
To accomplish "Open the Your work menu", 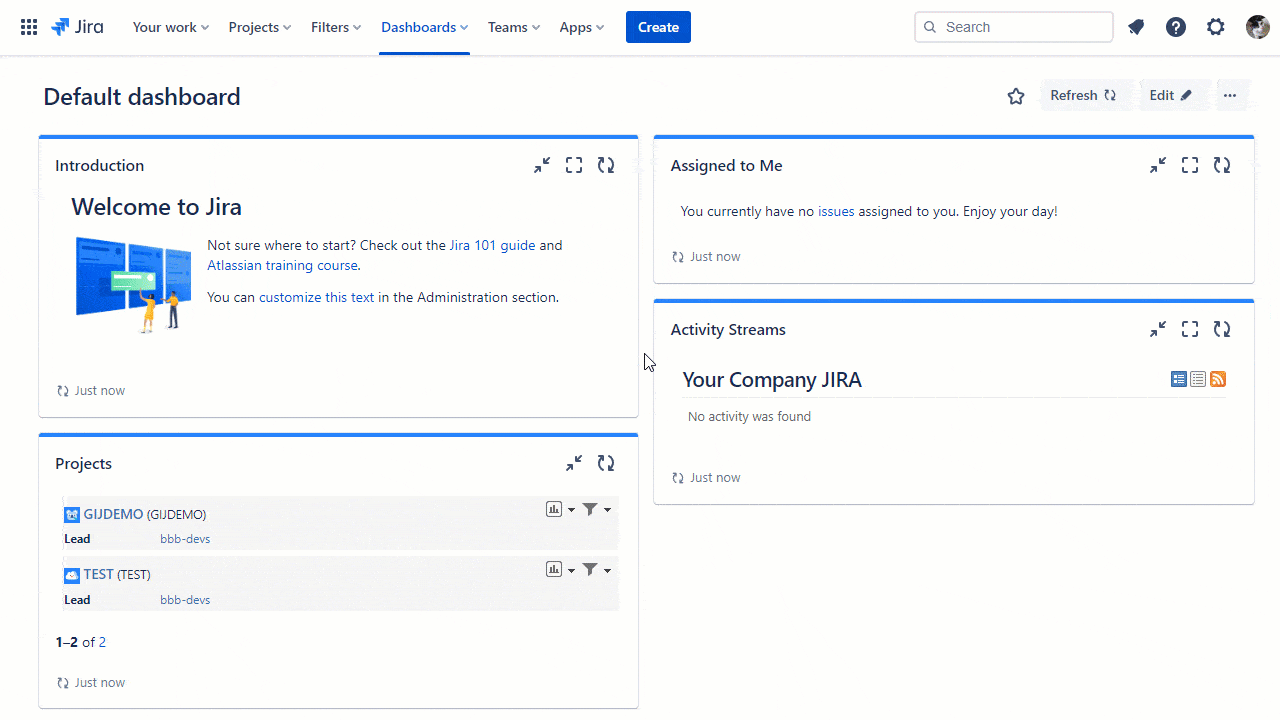I will (x=171, y=27).
